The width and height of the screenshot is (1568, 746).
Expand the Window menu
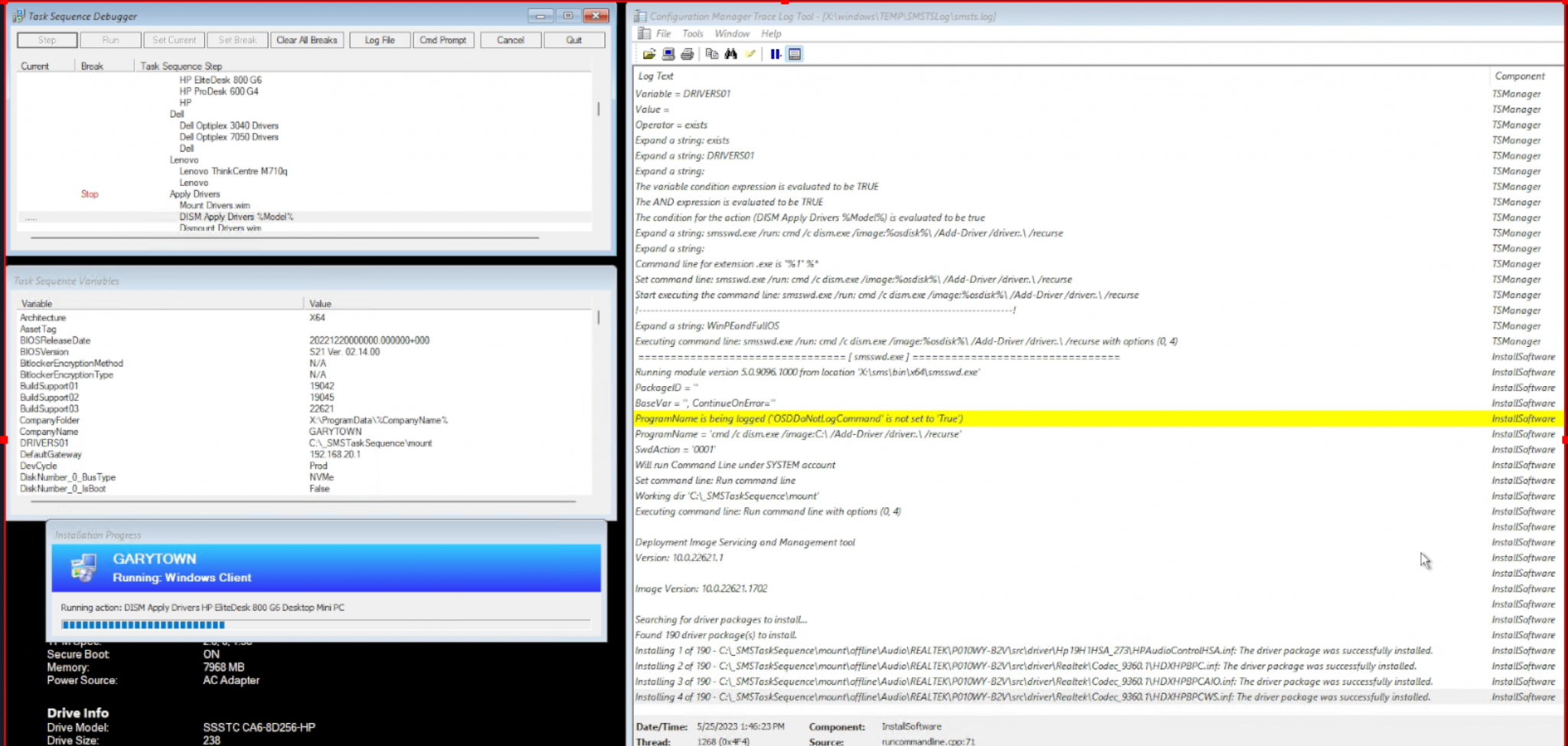732,33
